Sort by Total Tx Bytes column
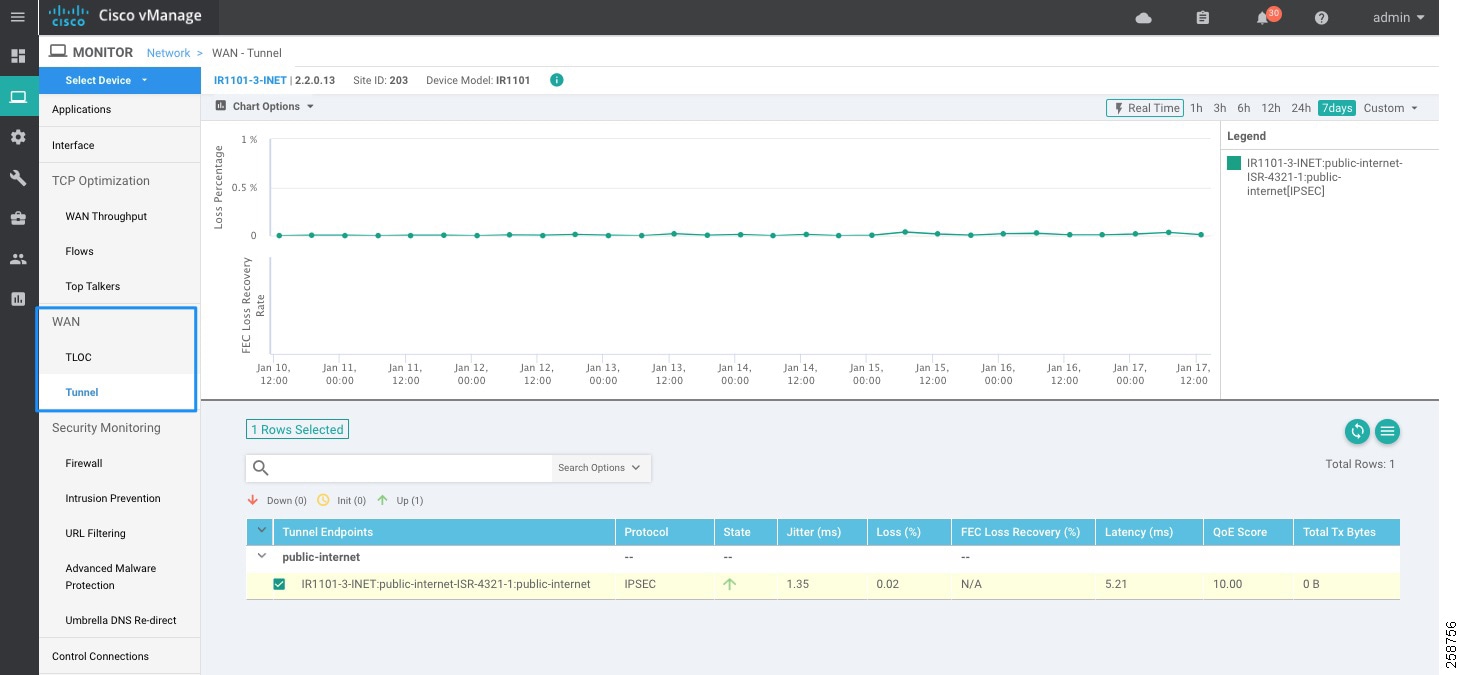This screenshot has width=1464, height=675. pos(1346,532)
